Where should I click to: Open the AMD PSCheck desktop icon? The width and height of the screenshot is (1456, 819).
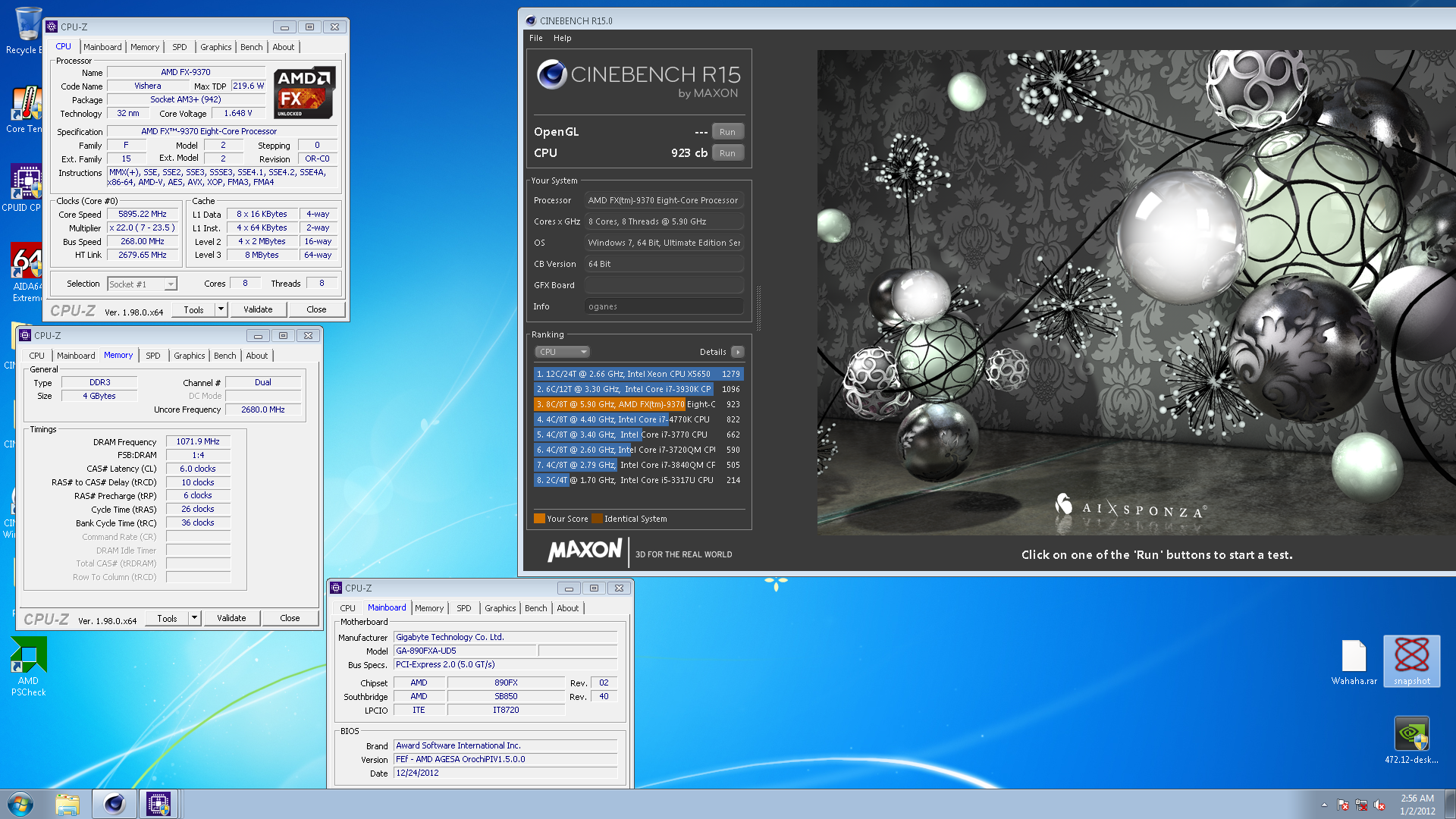click(x=28, y=667)
